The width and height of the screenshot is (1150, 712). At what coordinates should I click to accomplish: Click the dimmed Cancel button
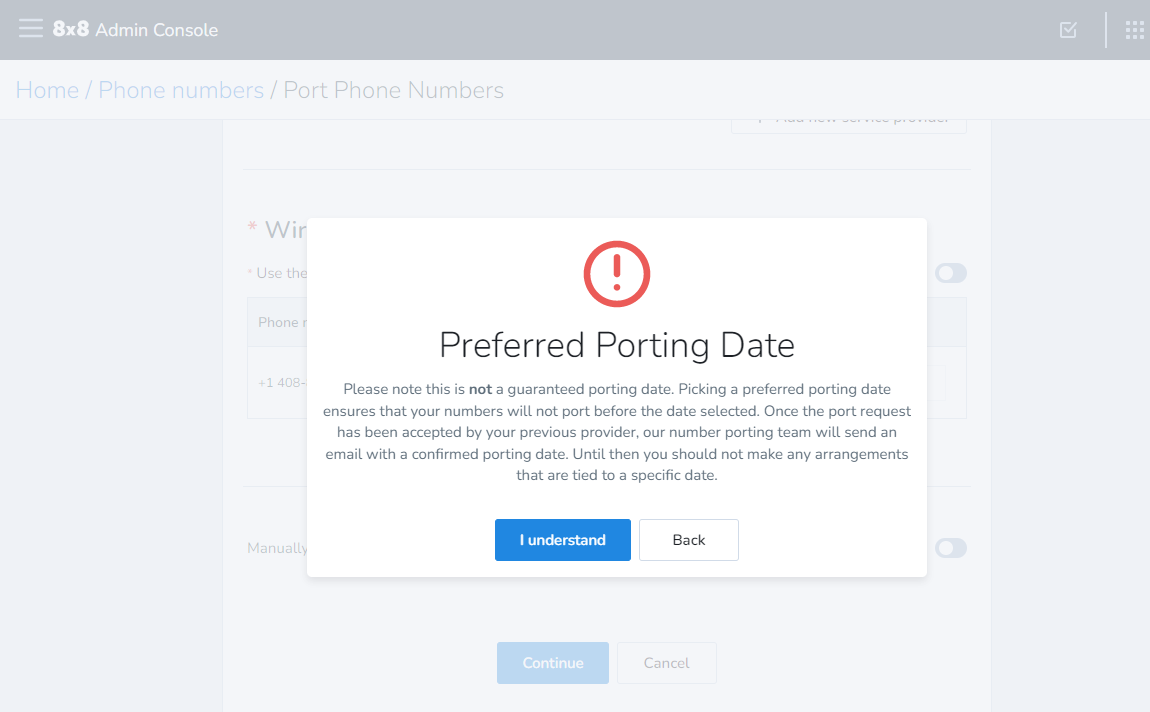click(667, 663)
